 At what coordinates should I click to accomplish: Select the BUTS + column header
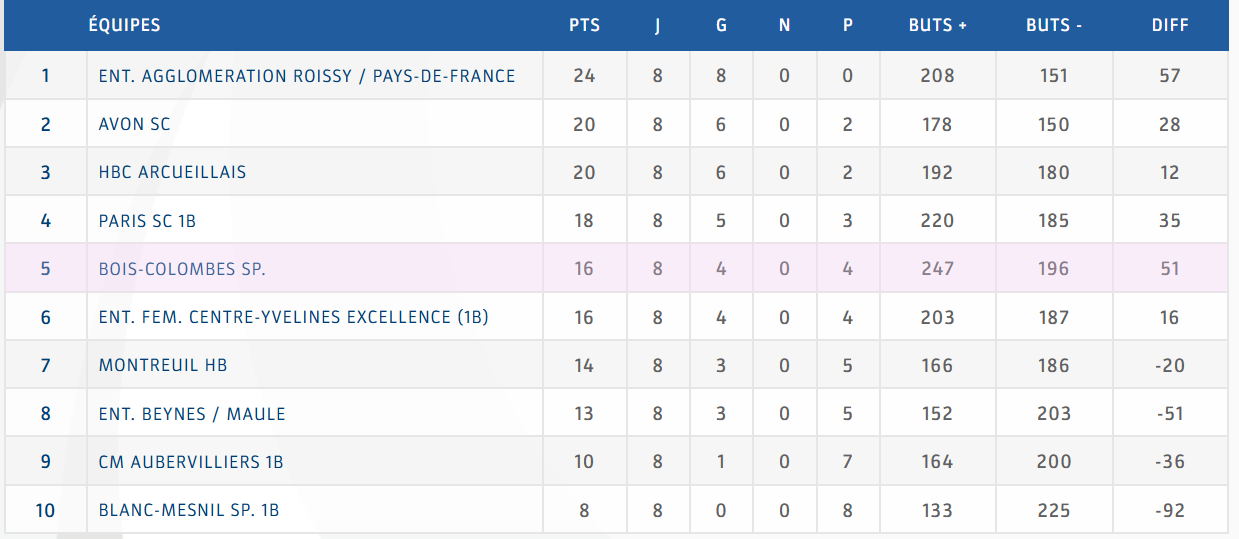938,26
